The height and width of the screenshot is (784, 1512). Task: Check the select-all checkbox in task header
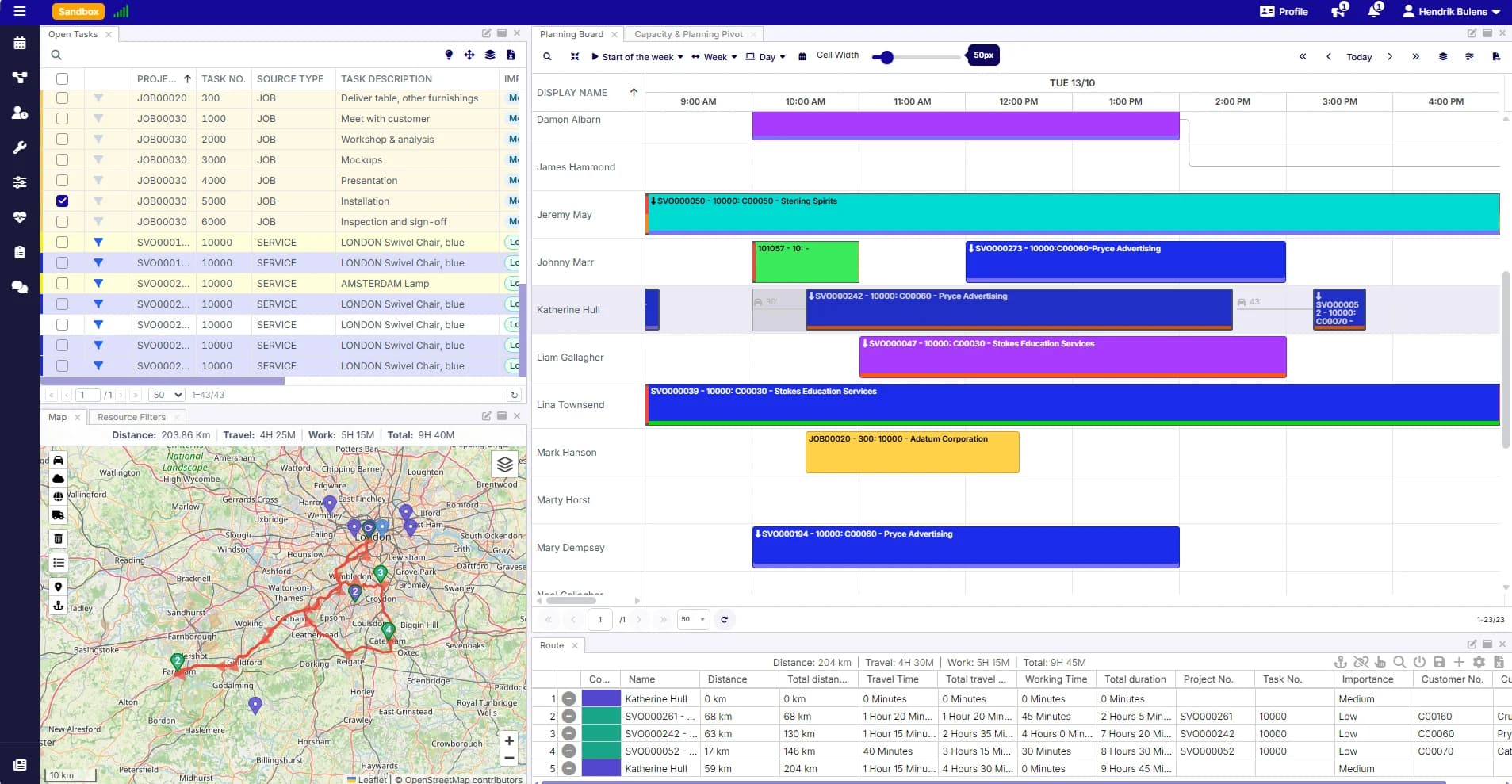tap(62, 78)
